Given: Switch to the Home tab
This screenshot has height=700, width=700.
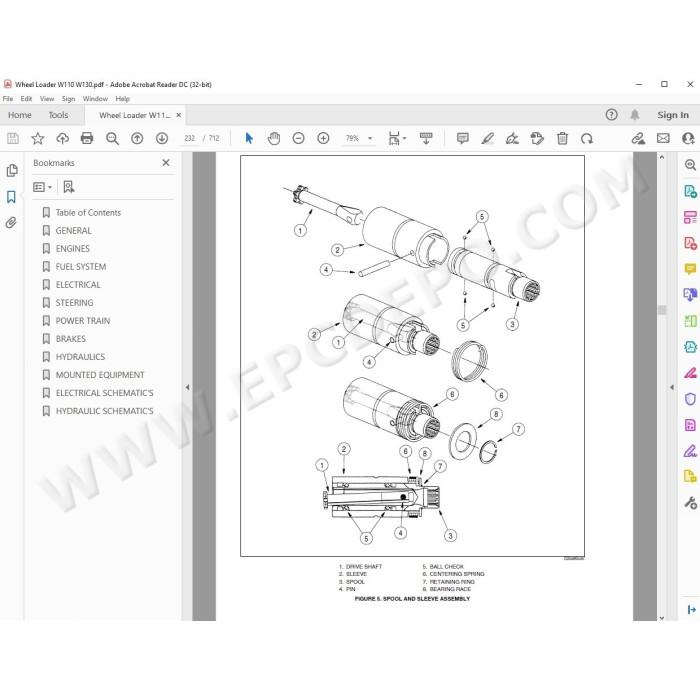Looking at the screenshot, I should pos(20,115).
